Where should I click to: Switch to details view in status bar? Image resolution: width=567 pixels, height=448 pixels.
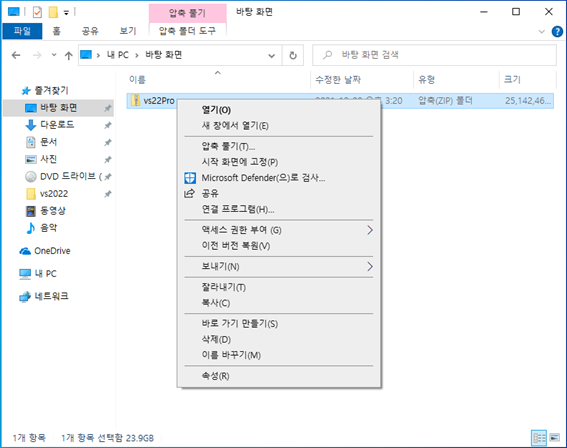539,438
